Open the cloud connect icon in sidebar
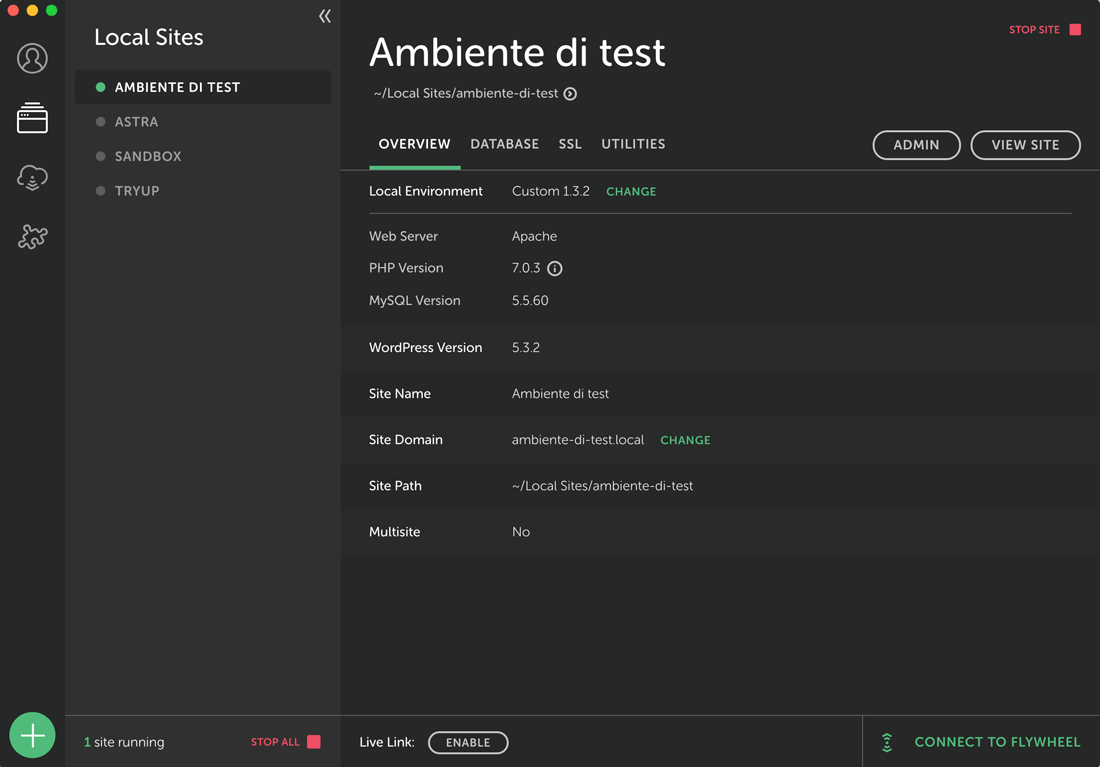This screenshot has height=767, width=1100. pos(32,178)
